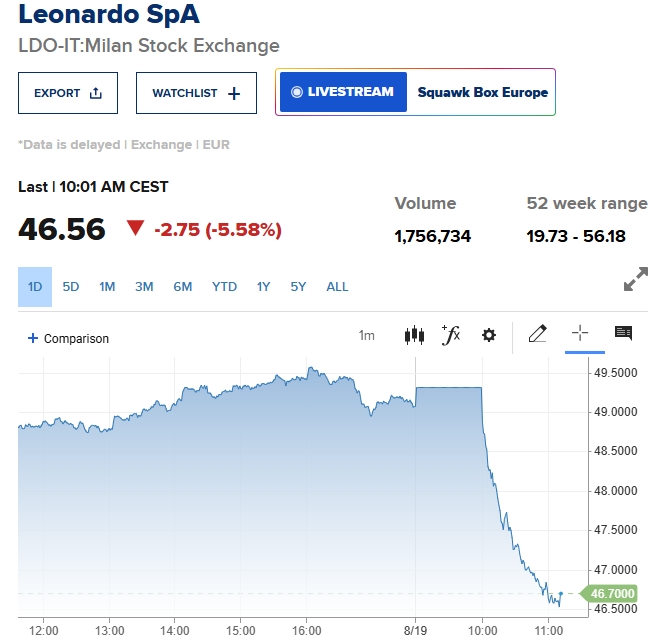The width and height of the screenshot is (654, 641).
Task: Open the fx indicators icon
Action: coord(451,335)
